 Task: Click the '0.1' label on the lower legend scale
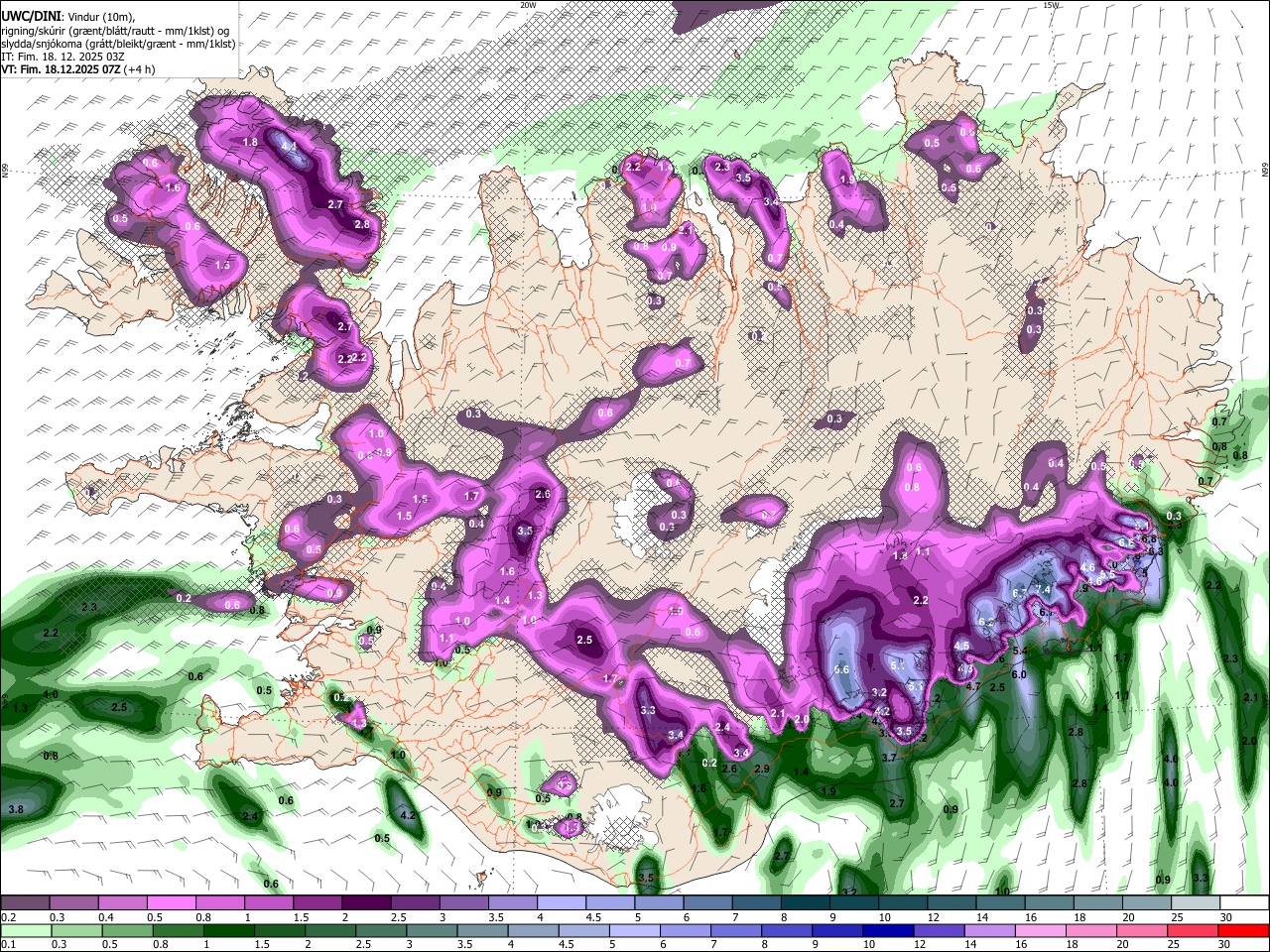click(7, 945)
